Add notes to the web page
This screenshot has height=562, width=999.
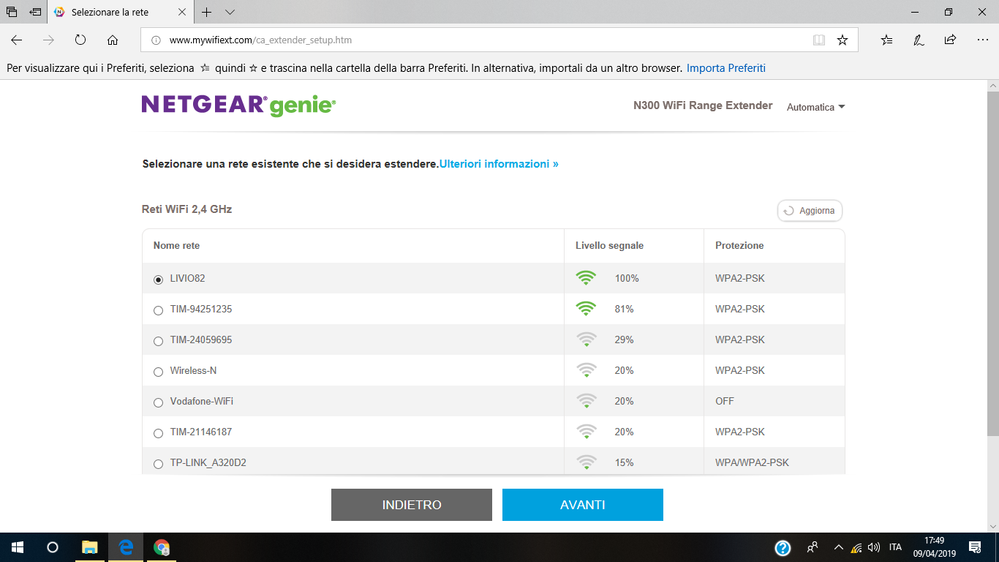pos(918,40)
